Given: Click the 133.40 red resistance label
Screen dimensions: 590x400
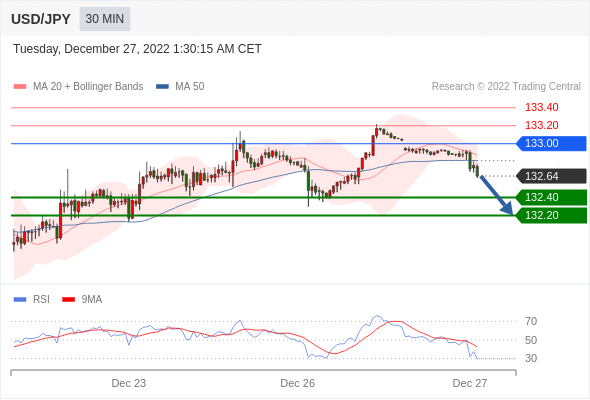Looking at the screenshot, I should click(541, 107).
